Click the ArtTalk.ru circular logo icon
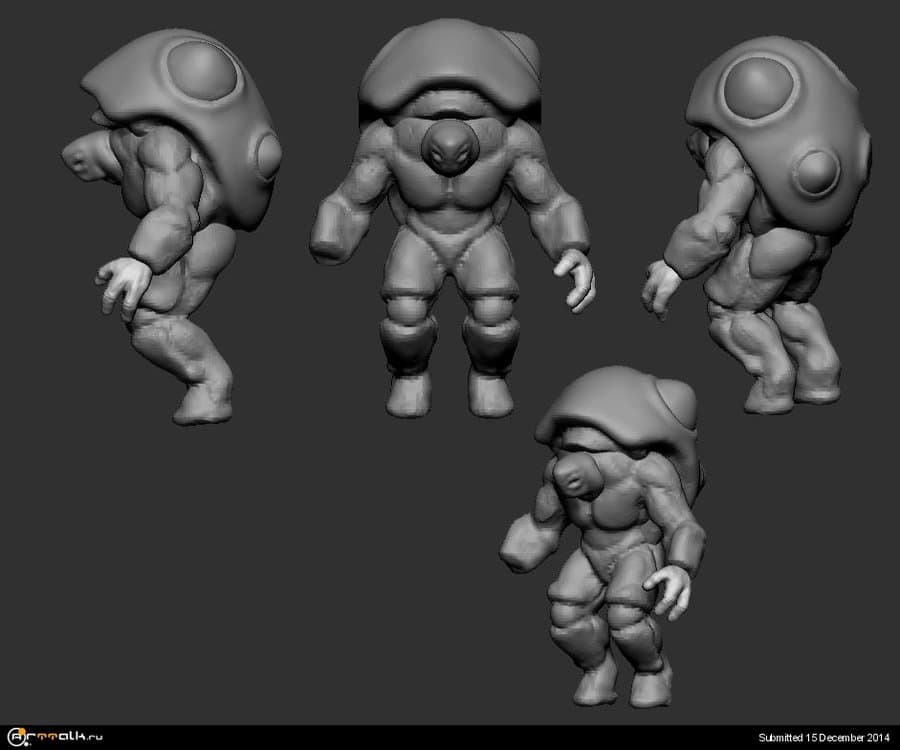The width and height of the screenshot is (900, 750). tap(14, 736)
